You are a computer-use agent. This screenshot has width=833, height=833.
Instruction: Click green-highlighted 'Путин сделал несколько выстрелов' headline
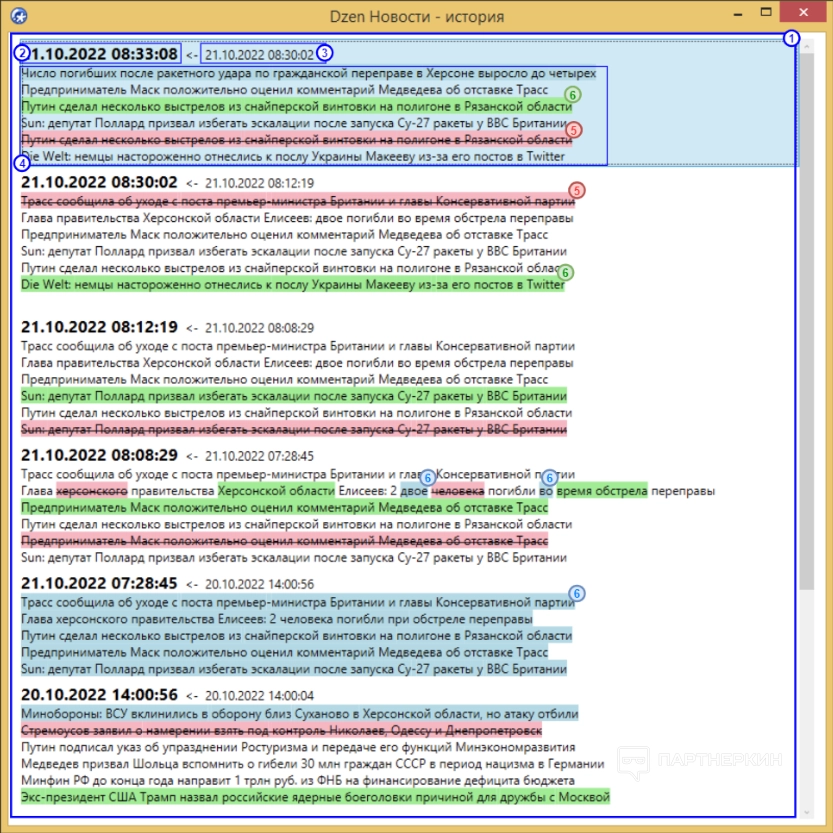(296, 106)
